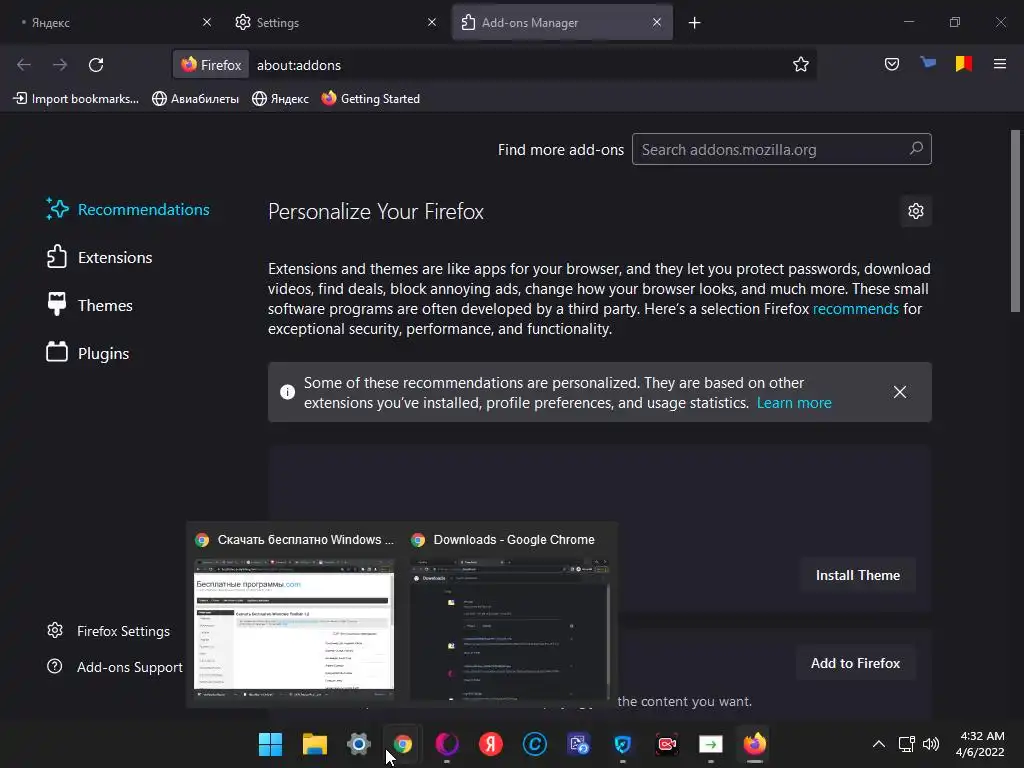Open the Firefox application menu
The height and width of the screenshot is (768, 1024).
click(999, 64)
